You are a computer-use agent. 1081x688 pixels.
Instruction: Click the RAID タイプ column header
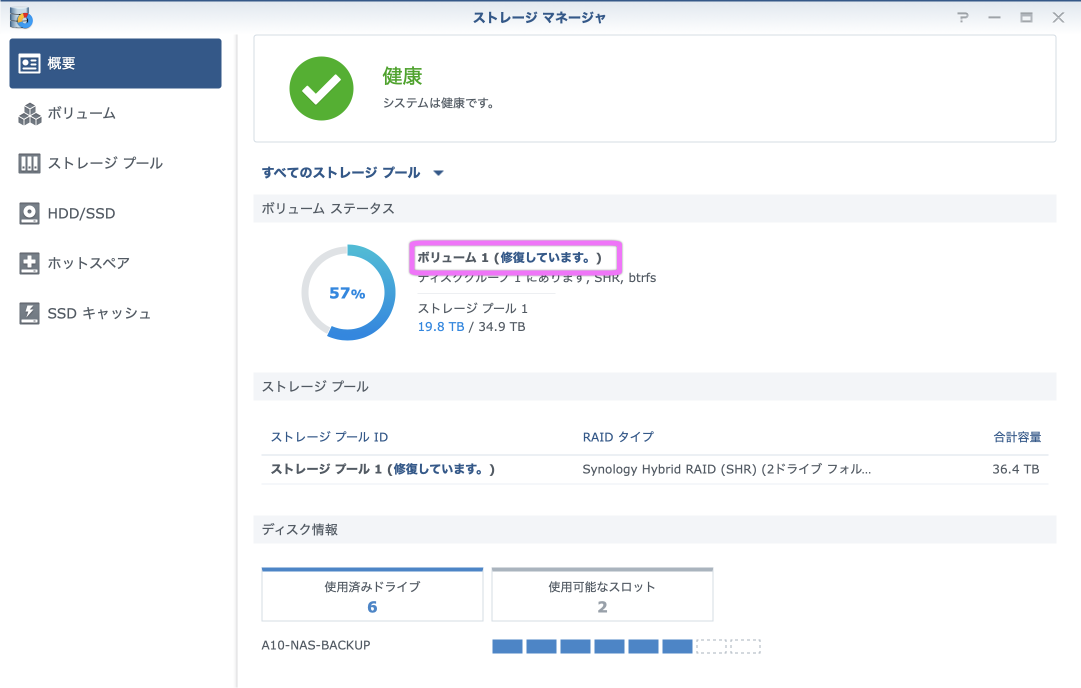tap(618, 437)
